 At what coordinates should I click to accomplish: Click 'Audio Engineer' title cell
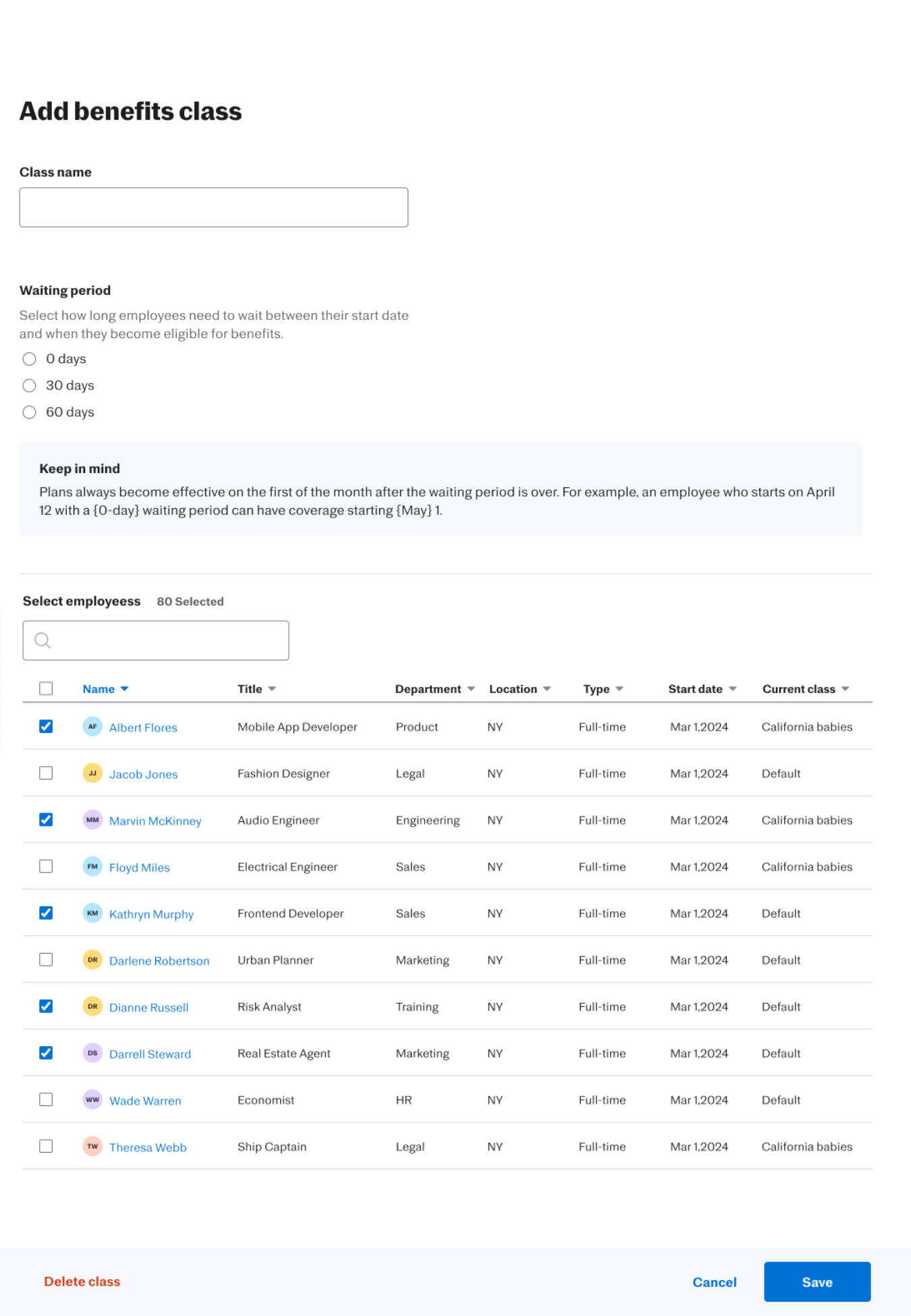point(278,820)
